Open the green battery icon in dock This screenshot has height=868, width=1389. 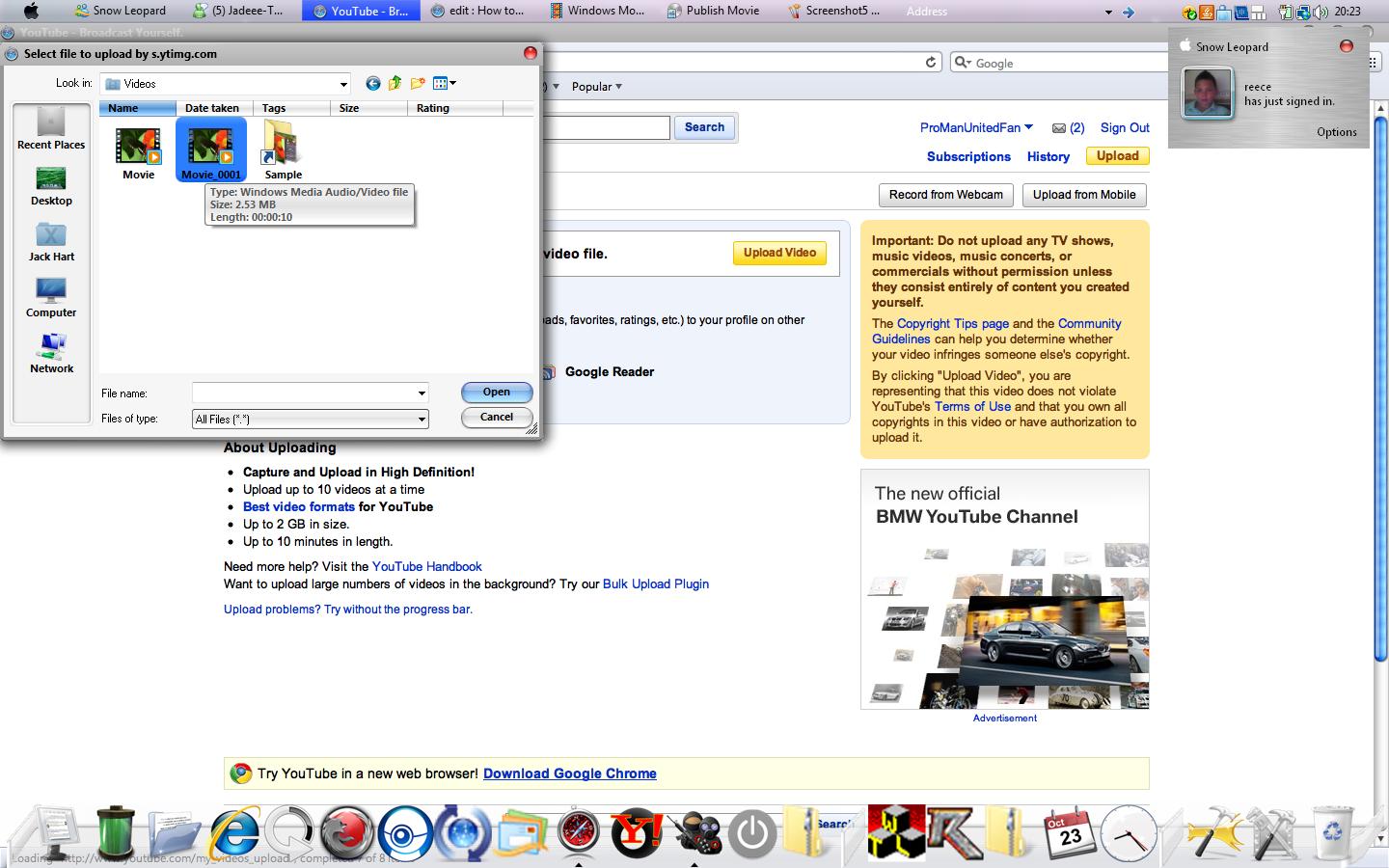click(117, 831)
